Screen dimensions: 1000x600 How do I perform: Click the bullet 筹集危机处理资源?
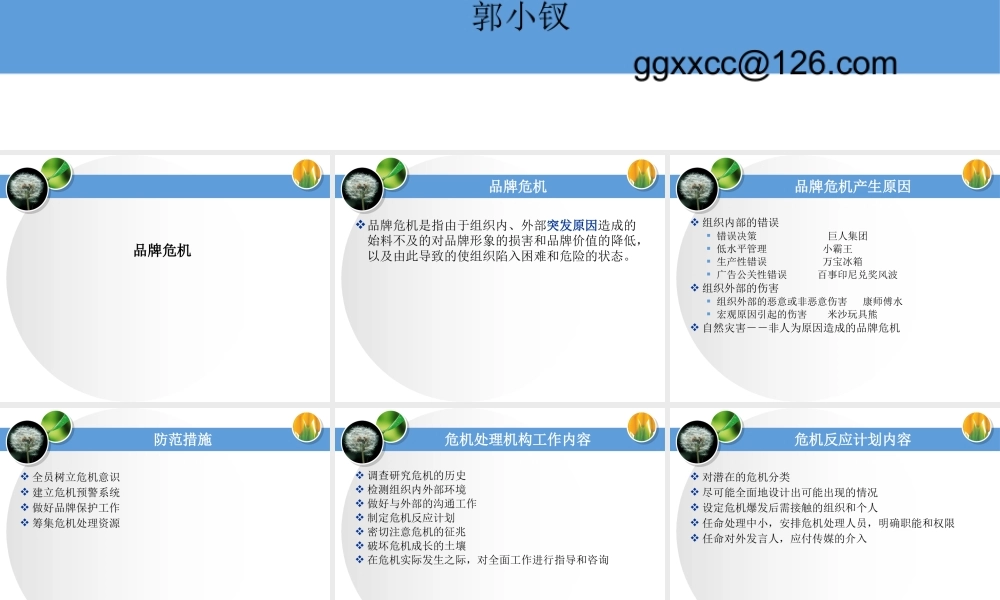(x=76, y=523)
